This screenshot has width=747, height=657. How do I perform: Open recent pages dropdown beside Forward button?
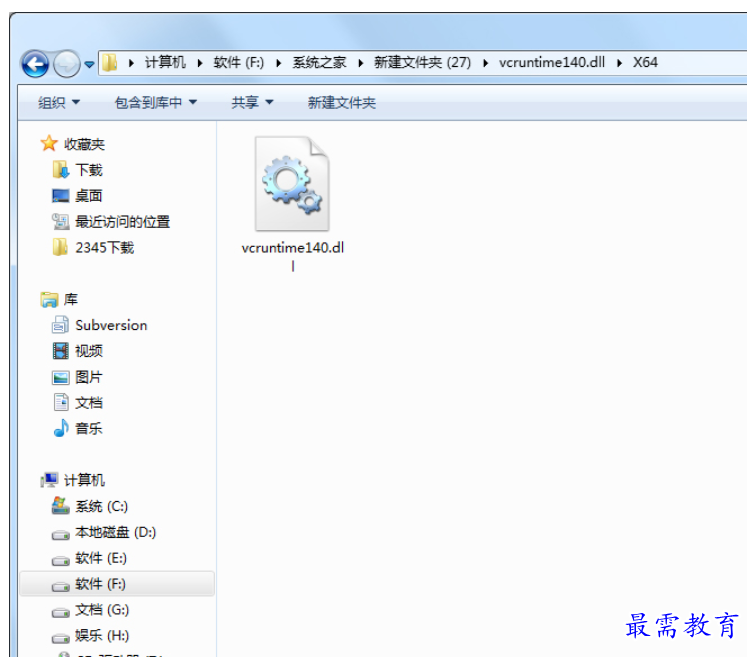[89, 64]
